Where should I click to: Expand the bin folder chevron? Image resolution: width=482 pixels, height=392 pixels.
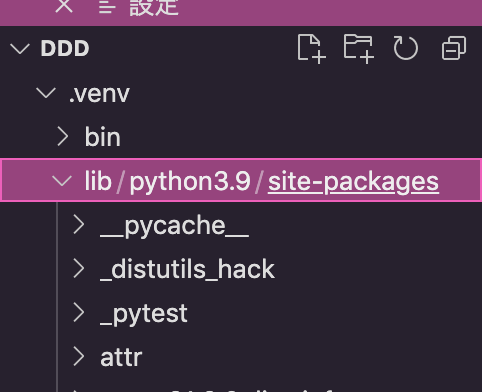coord(63,136)
